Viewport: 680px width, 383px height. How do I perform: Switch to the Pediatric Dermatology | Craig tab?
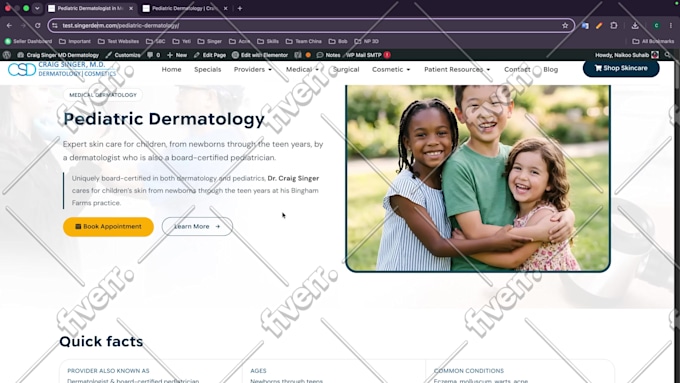point(184,8)
